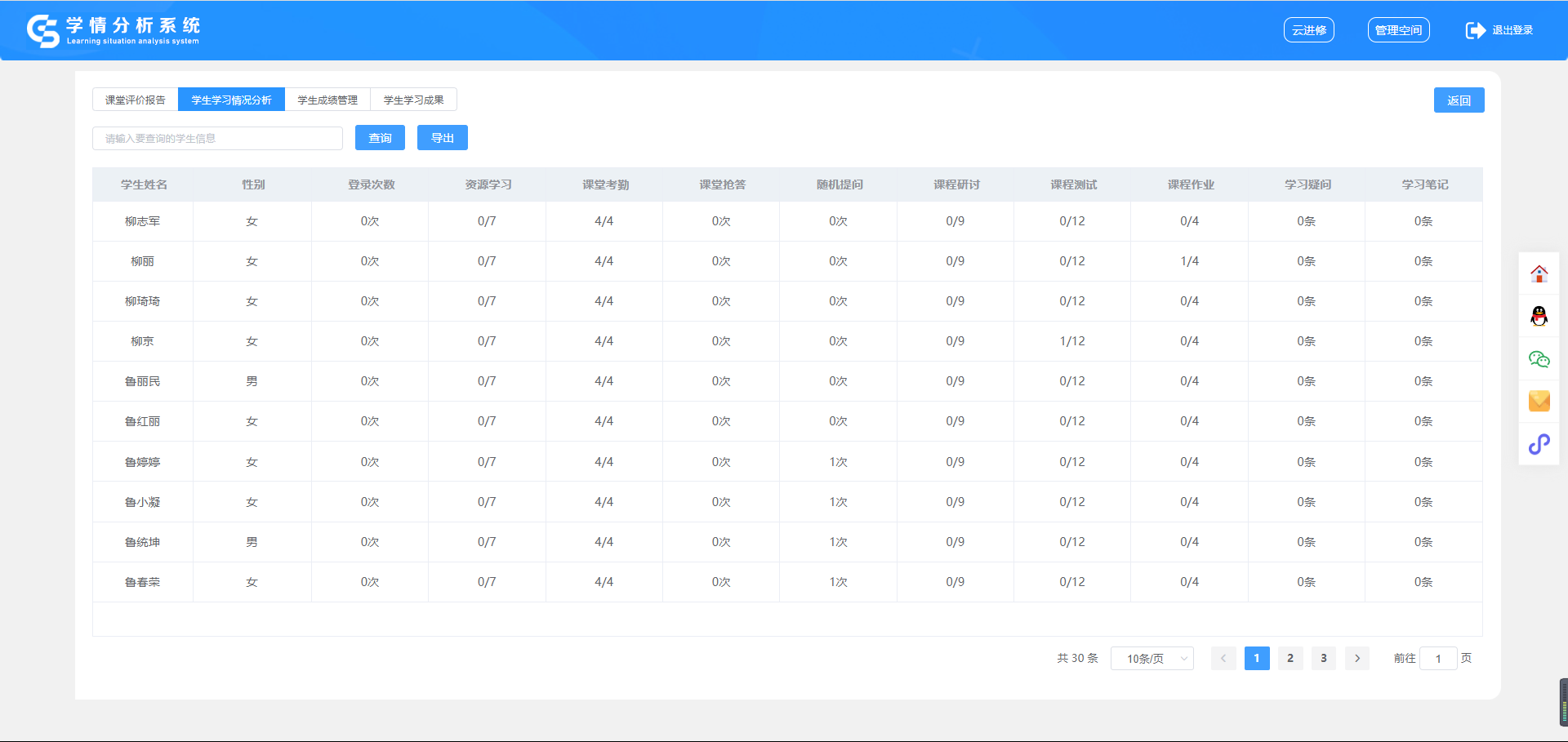The image size is (1568, 742).
Task: Open the 10条/页 page size dropdown
Action: 1152,658
